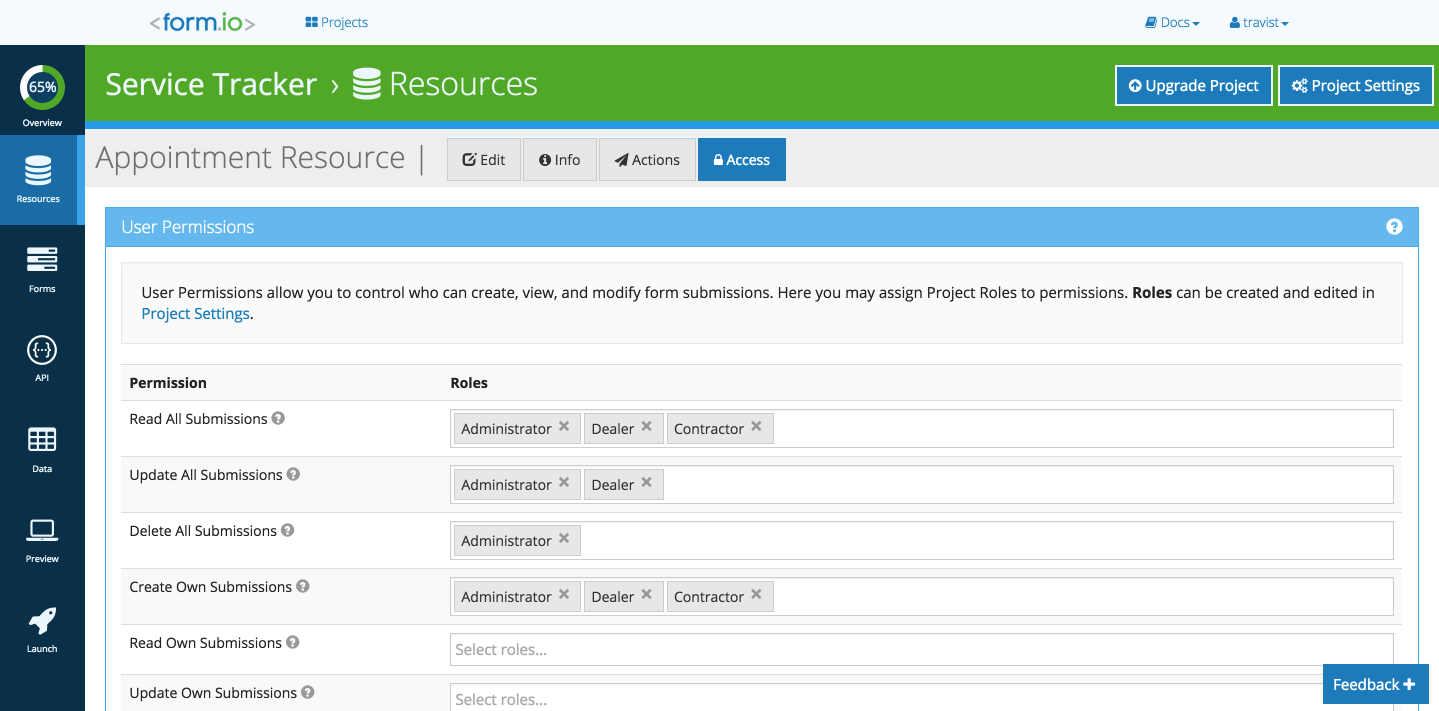This screenshot has width=1439, height=711.
Task: Open the Preview laptop icon
Action: (42, 531)
